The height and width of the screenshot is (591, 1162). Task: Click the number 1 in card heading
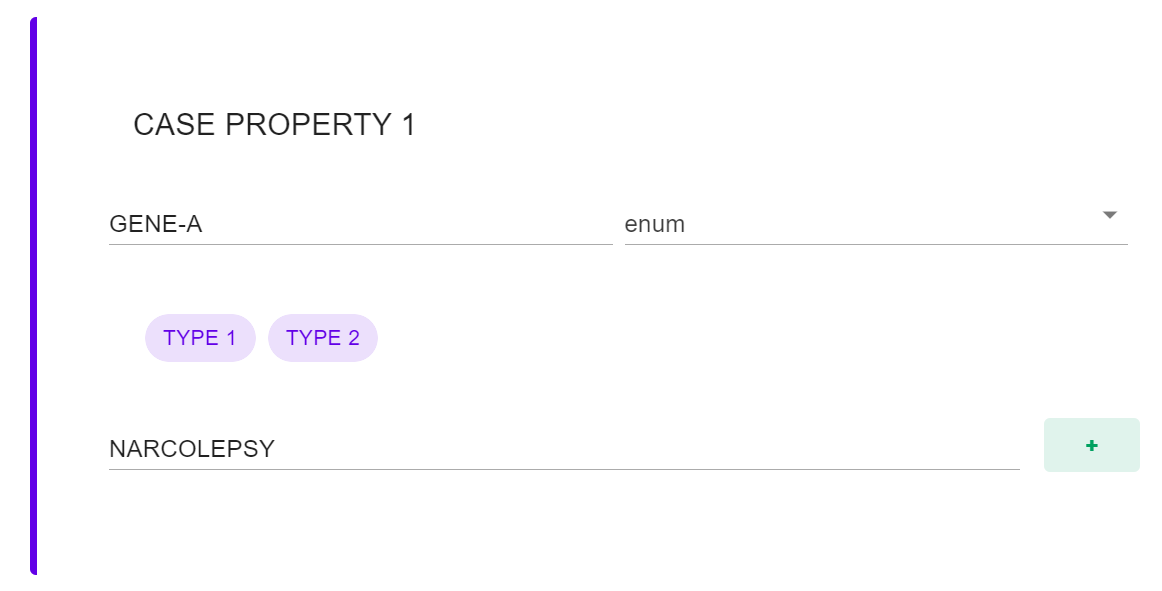tap(408, 125)
